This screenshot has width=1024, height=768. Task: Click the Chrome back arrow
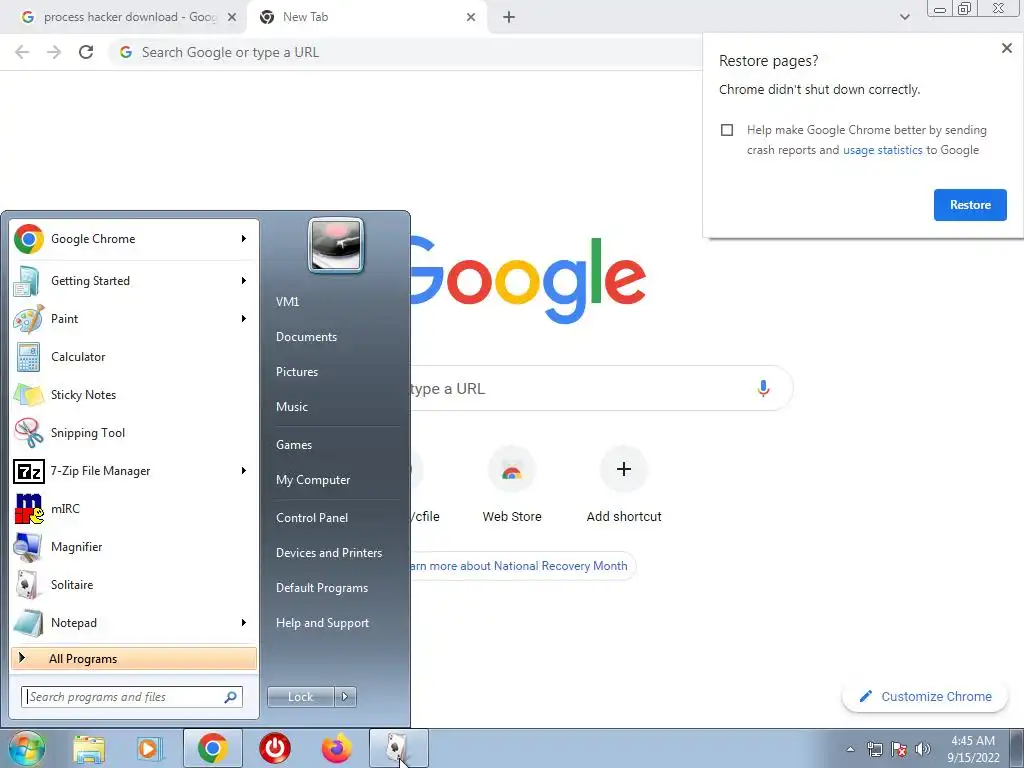pyautogui.click(x=22, y=52)
